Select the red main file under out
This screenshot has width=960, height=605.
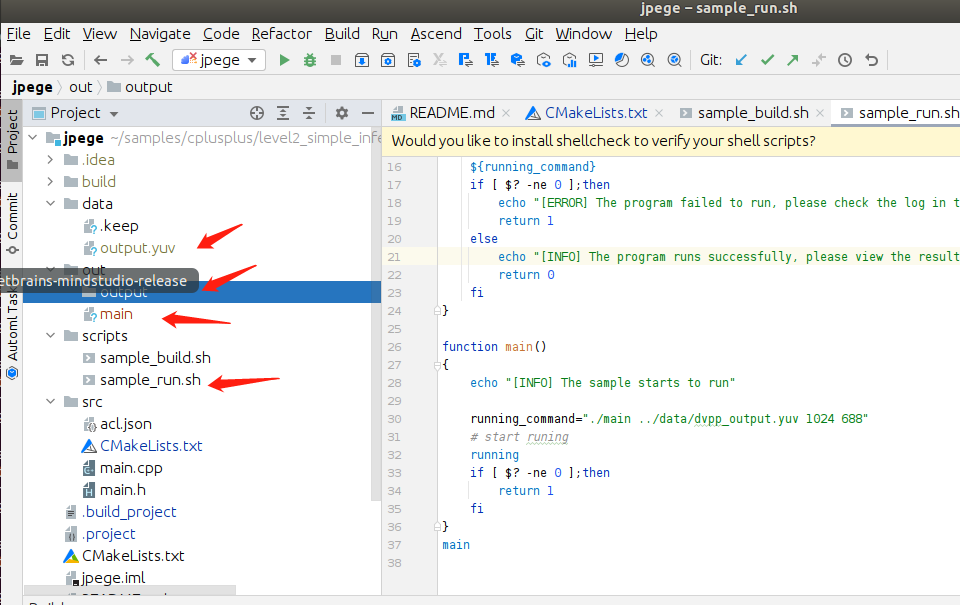[116, 314]
